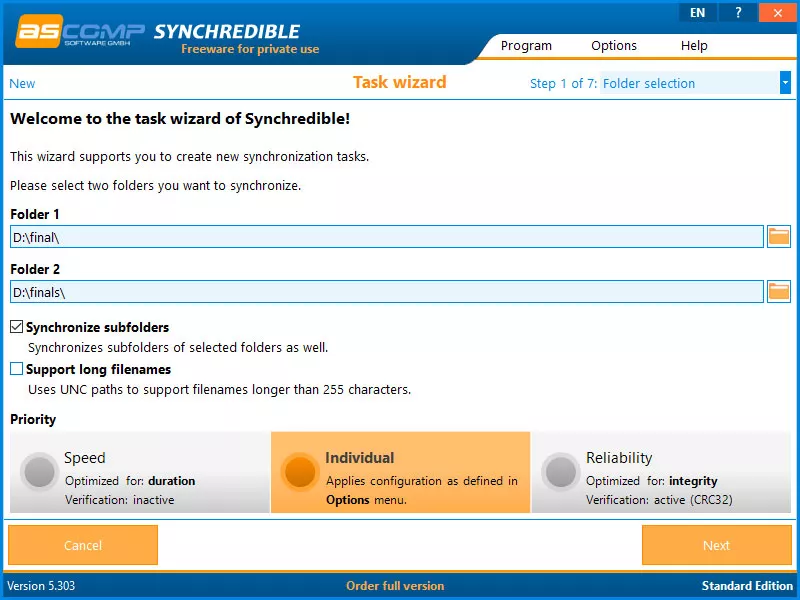Click the New link
800x600 pixels.
coord(22,83)
